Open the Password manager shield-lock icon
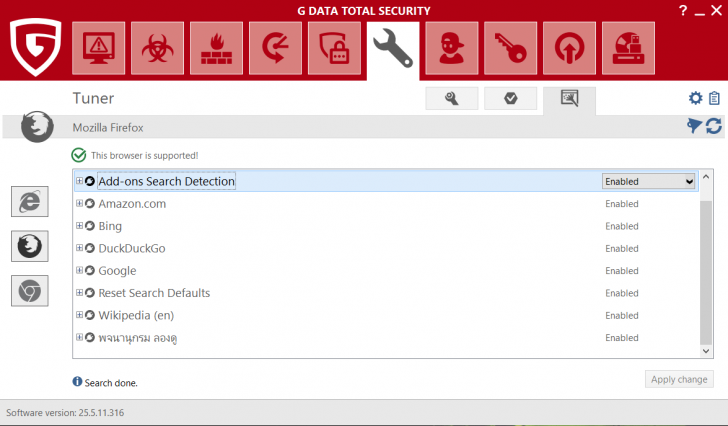 point(334,48)
